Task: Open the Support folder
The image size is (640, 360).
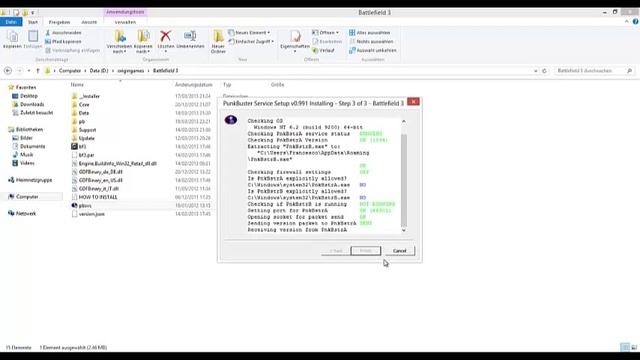Action: tap(84, 130)
